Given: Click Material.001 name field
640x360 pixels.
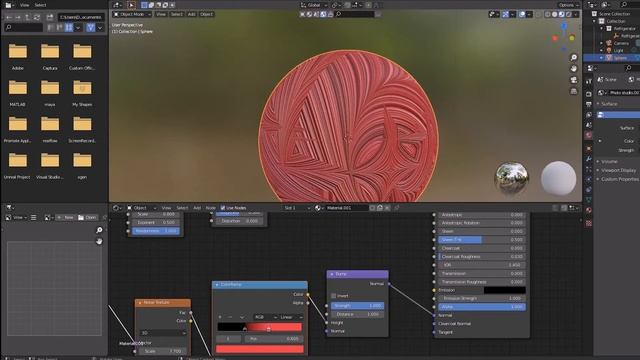Looking at the screenshot, I should click(346, 208).
